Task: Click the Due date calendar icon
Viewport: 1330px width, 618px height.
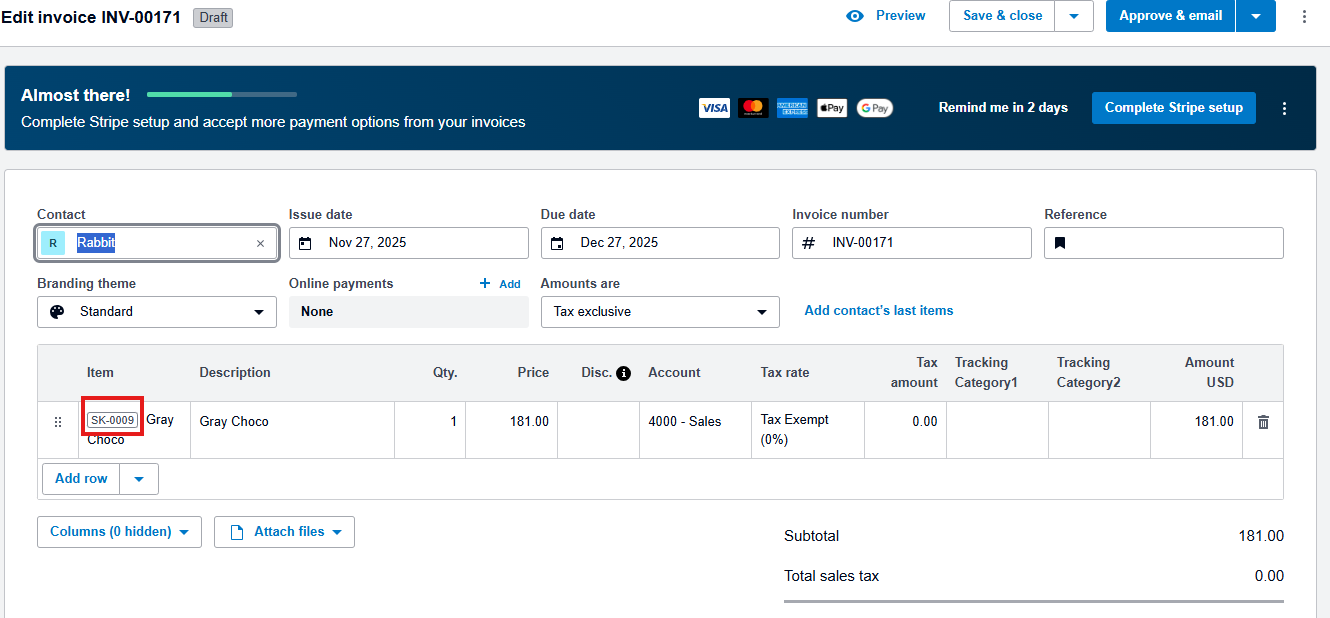Action: point(558,243)
